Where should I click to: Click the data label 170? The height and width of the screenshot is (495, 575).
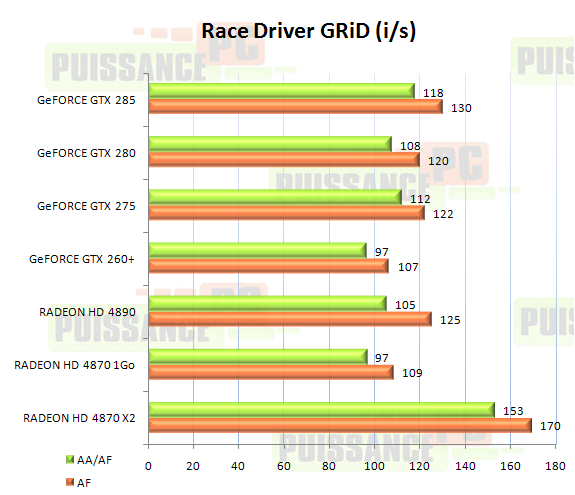click(x=550, y=426)
